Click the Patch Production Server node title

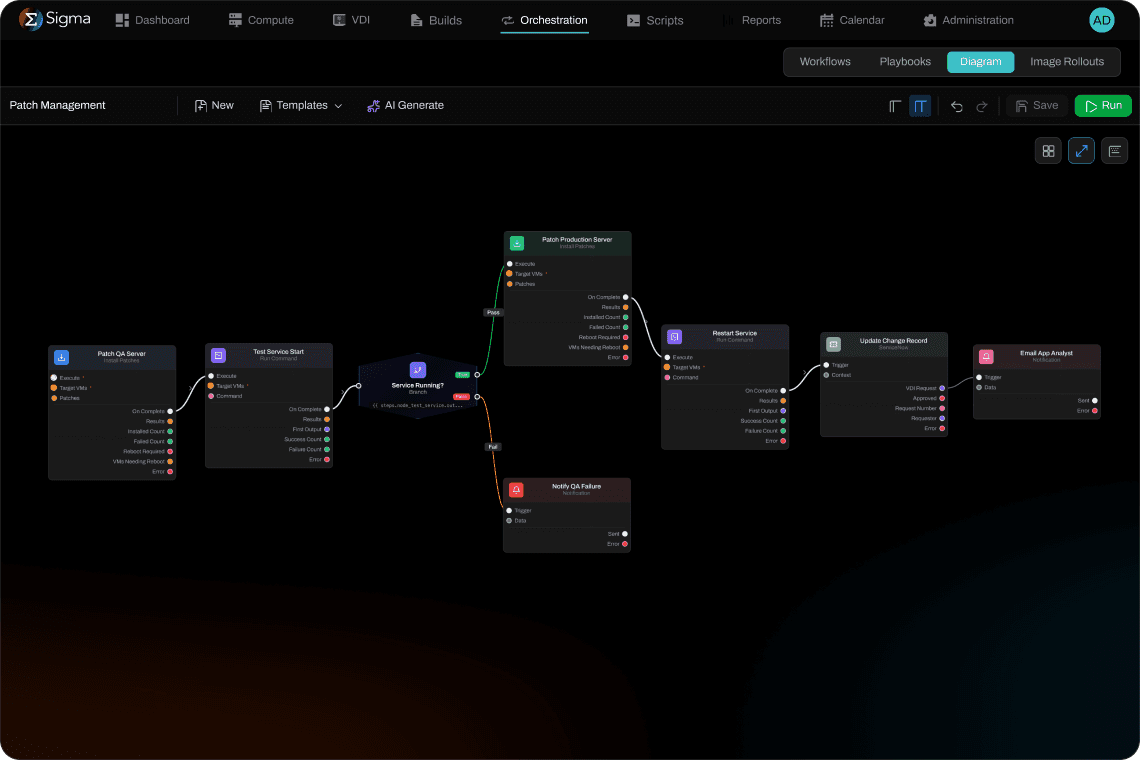click(x=577, y=239)
